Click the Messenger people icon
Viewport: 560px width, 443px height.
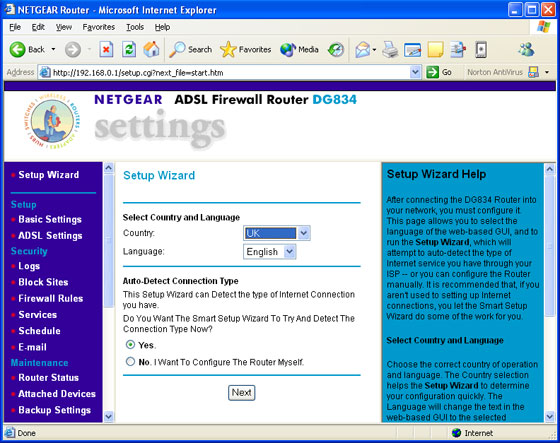[526, 49]
